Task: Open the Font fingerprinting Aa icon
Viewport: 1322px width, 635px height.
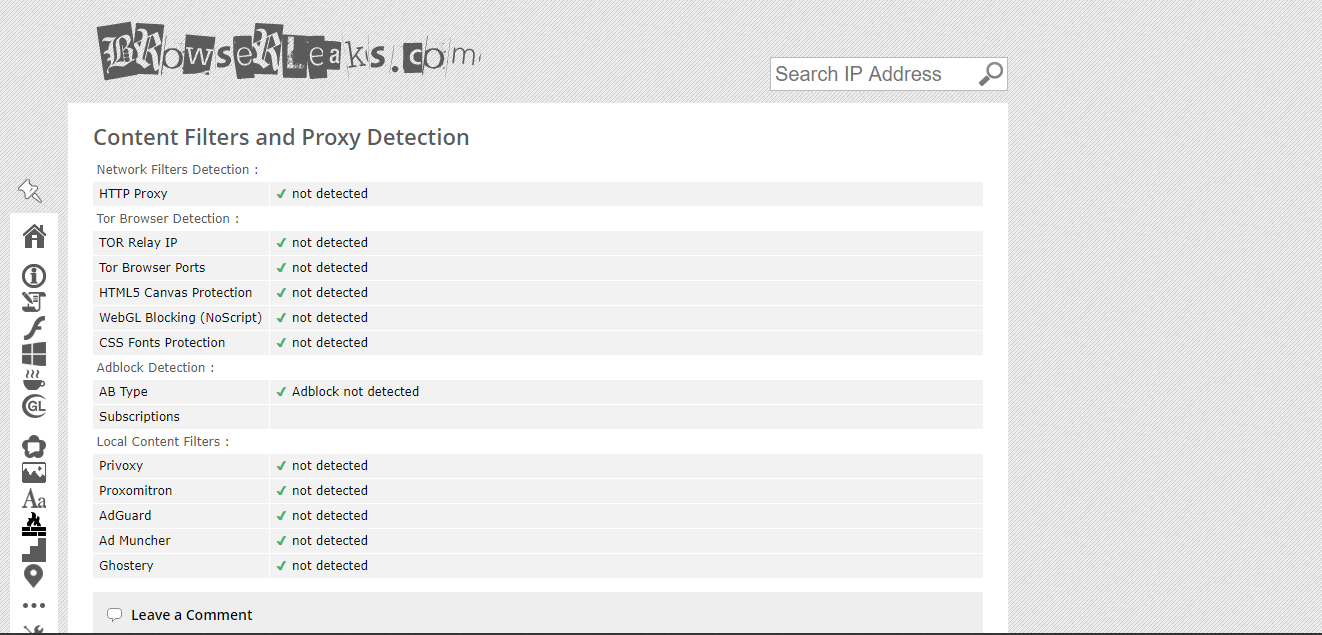Action: tap(34, 498)
